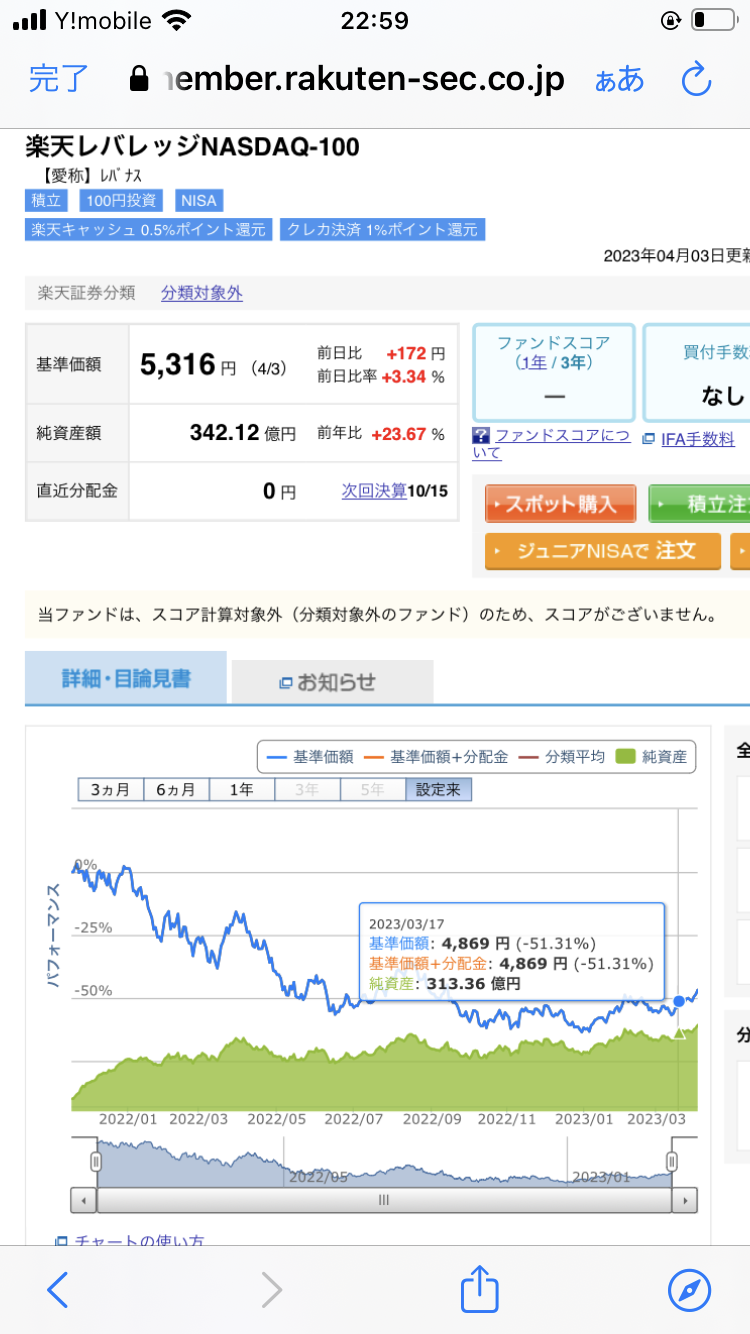Image resolution: width=750 pixels, height=1334 pixels.
Task: Switch to 詳細・目論見書 tab
Action: coord(126,679)
